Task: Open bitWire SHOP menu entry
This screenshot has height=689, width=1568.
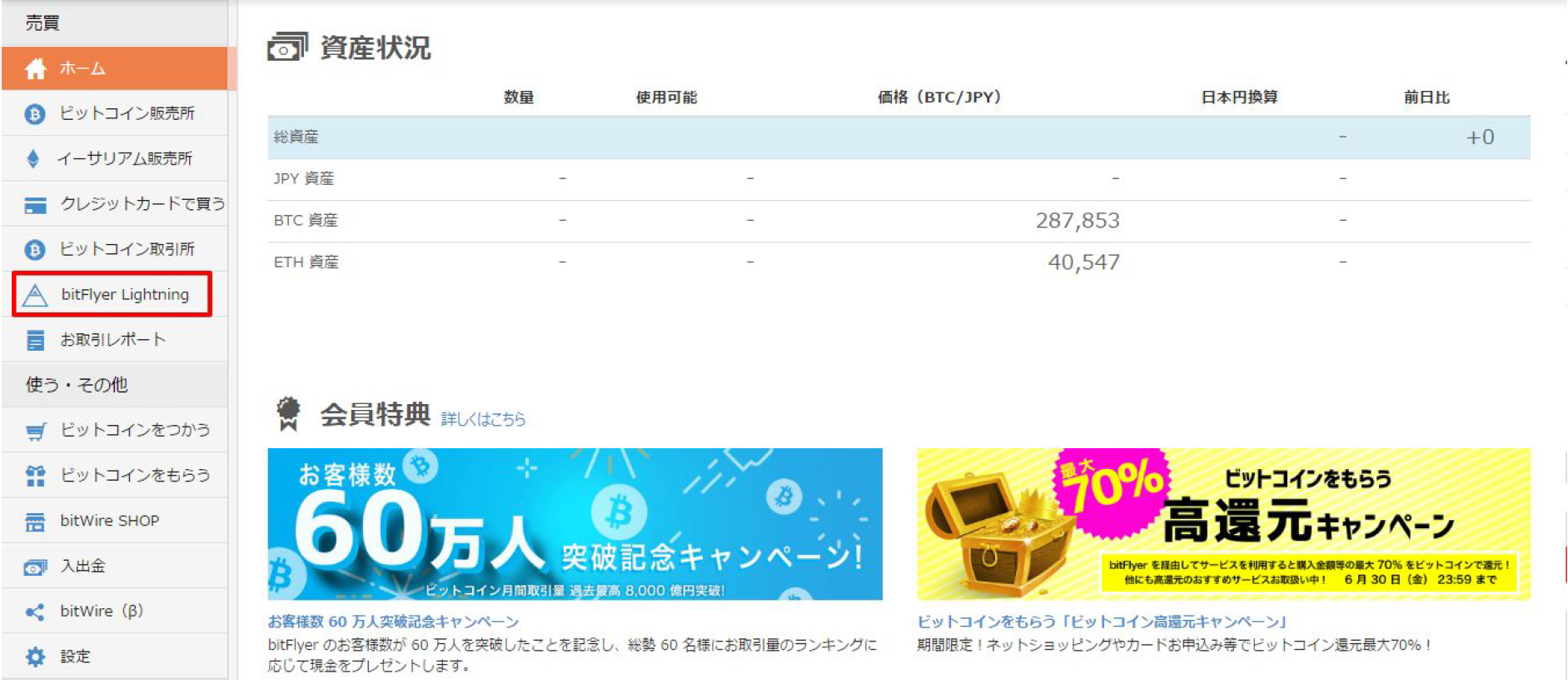Action: pyautogui.click(x=115, y=521)
